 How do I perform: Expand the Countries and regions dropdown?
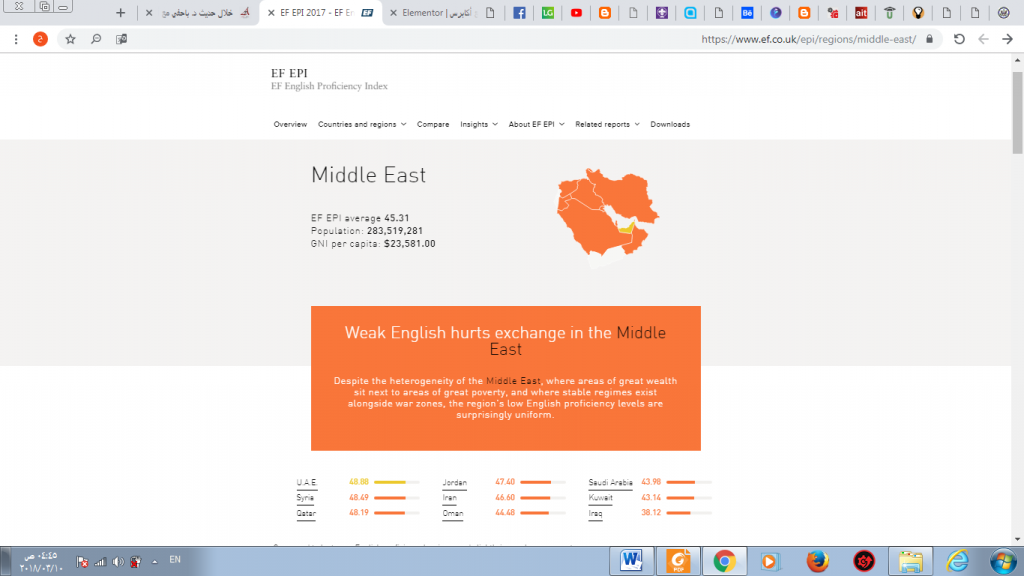362,124
